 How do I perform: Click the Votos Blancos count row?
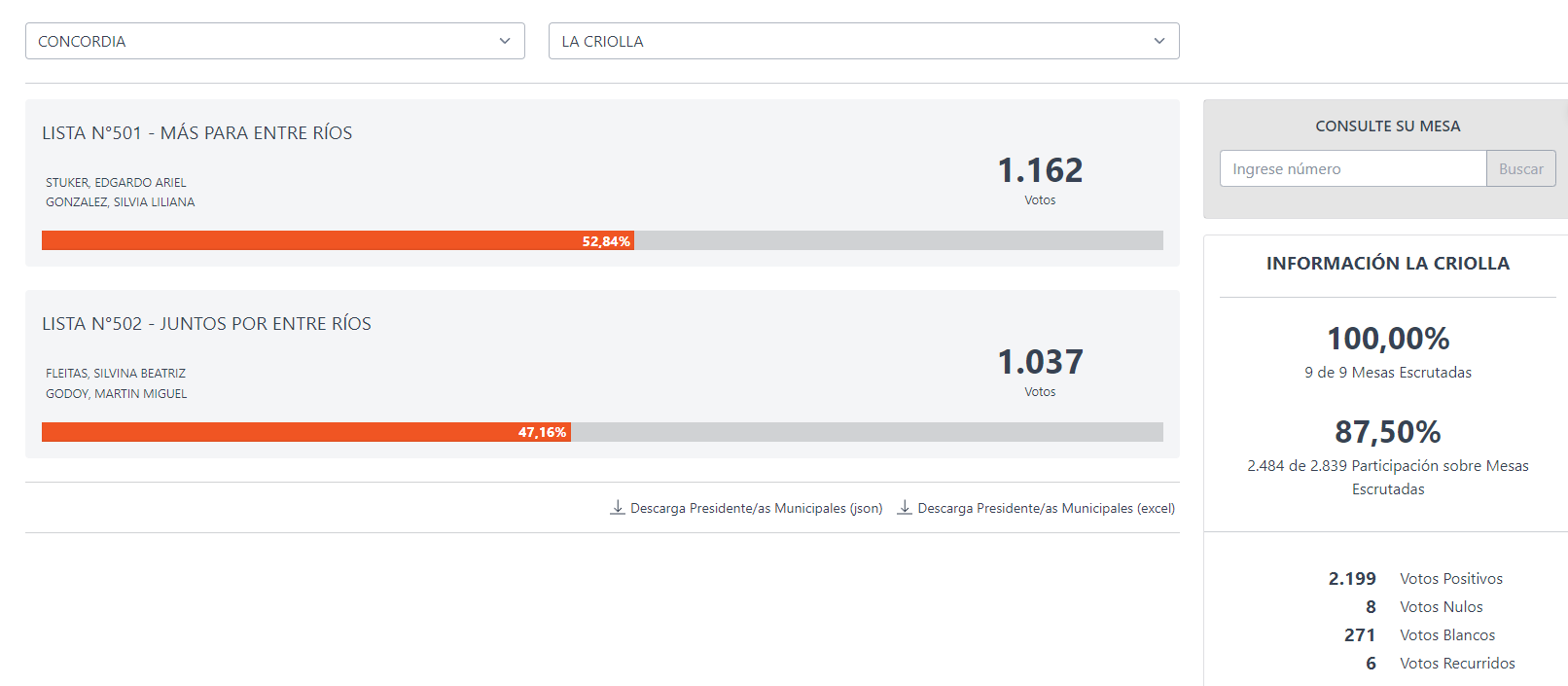1420,634
